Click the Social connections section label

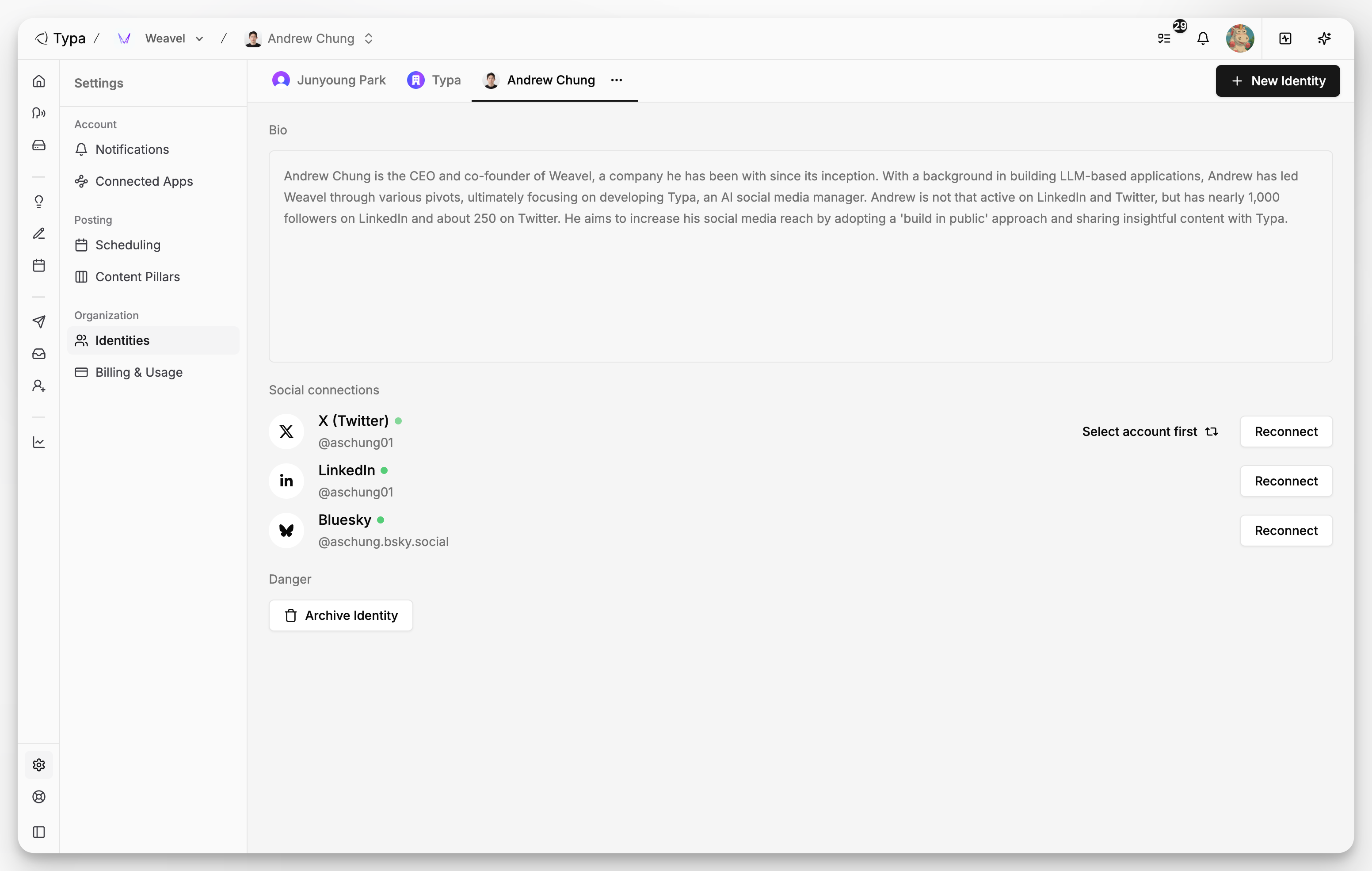pyautogui.click(x=324, y=390)
